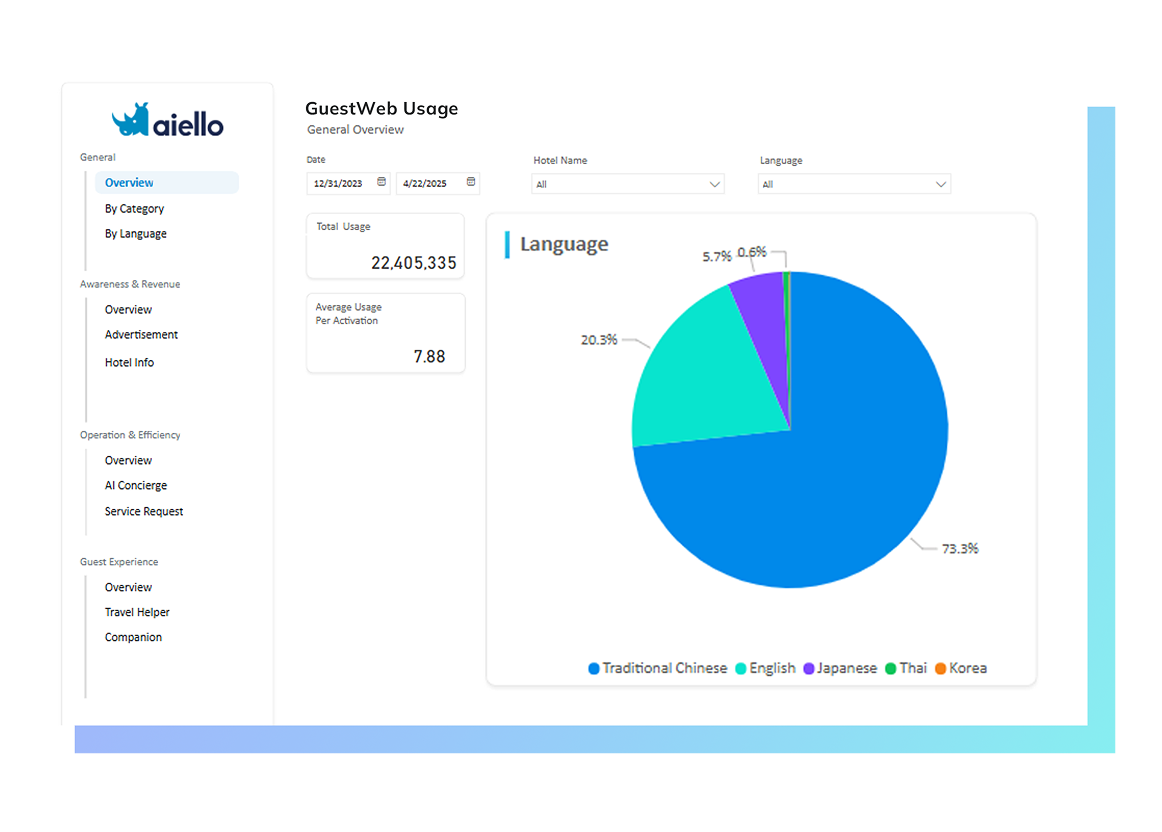Click the 4/22/2025 end date field
Viewport: 1162px width, 832px height.
[x=438, y=183]
